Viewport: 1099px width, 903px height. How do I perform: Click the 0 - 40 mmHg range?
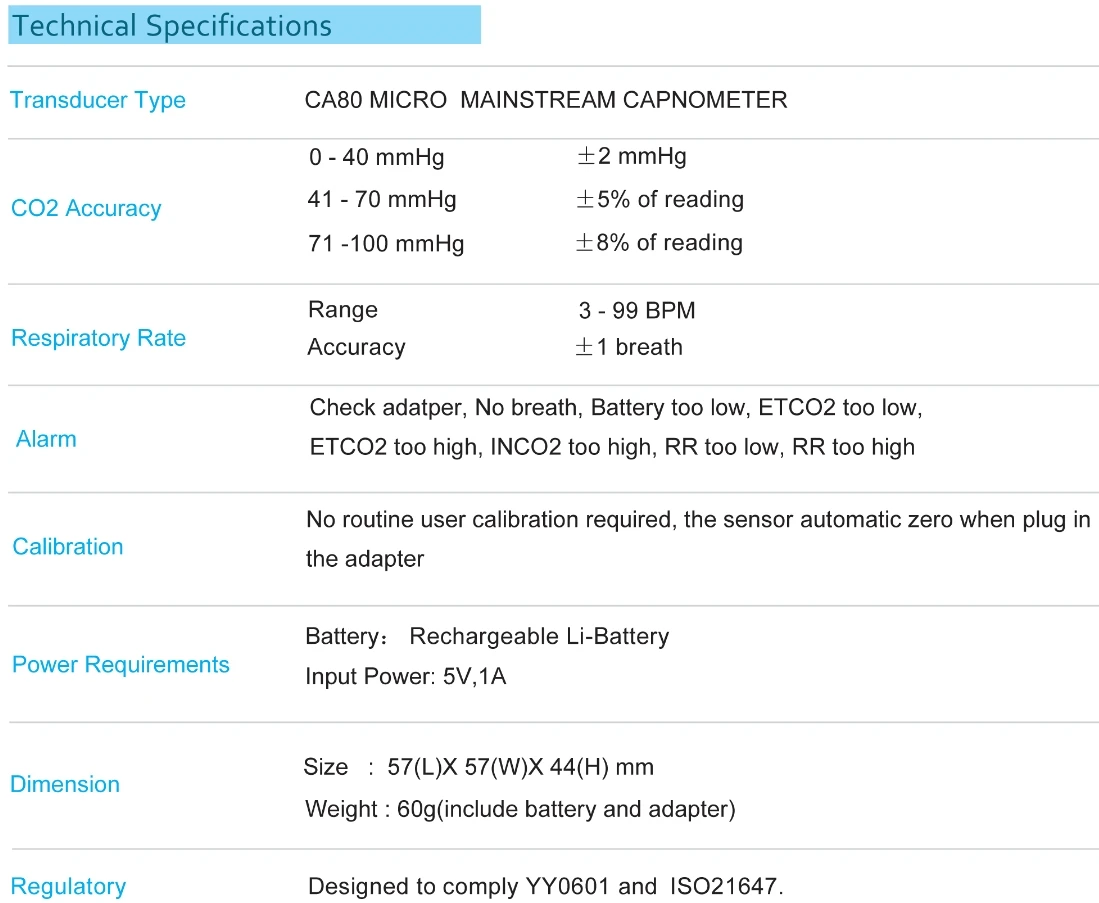point(376,157)
